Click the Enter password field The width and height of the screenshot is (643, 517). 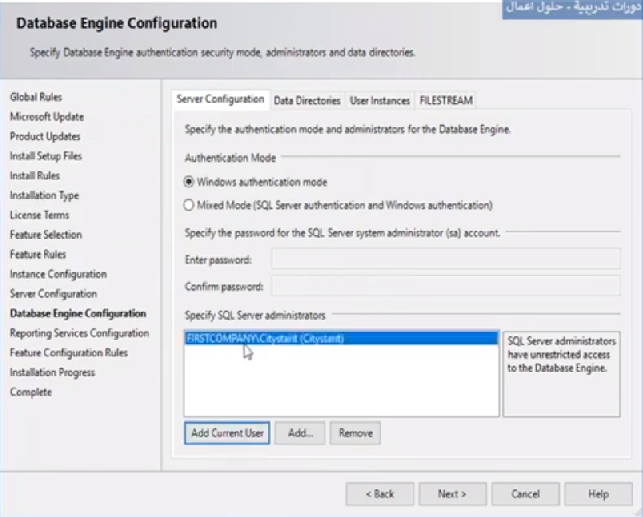pos(446,259)
